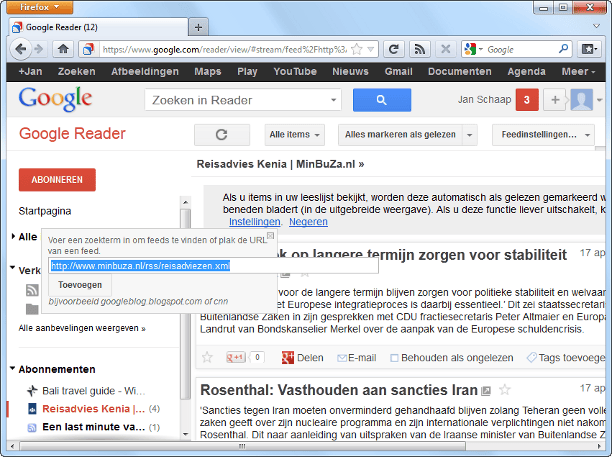Follow the Instellingen link

[x=254, y=222]
